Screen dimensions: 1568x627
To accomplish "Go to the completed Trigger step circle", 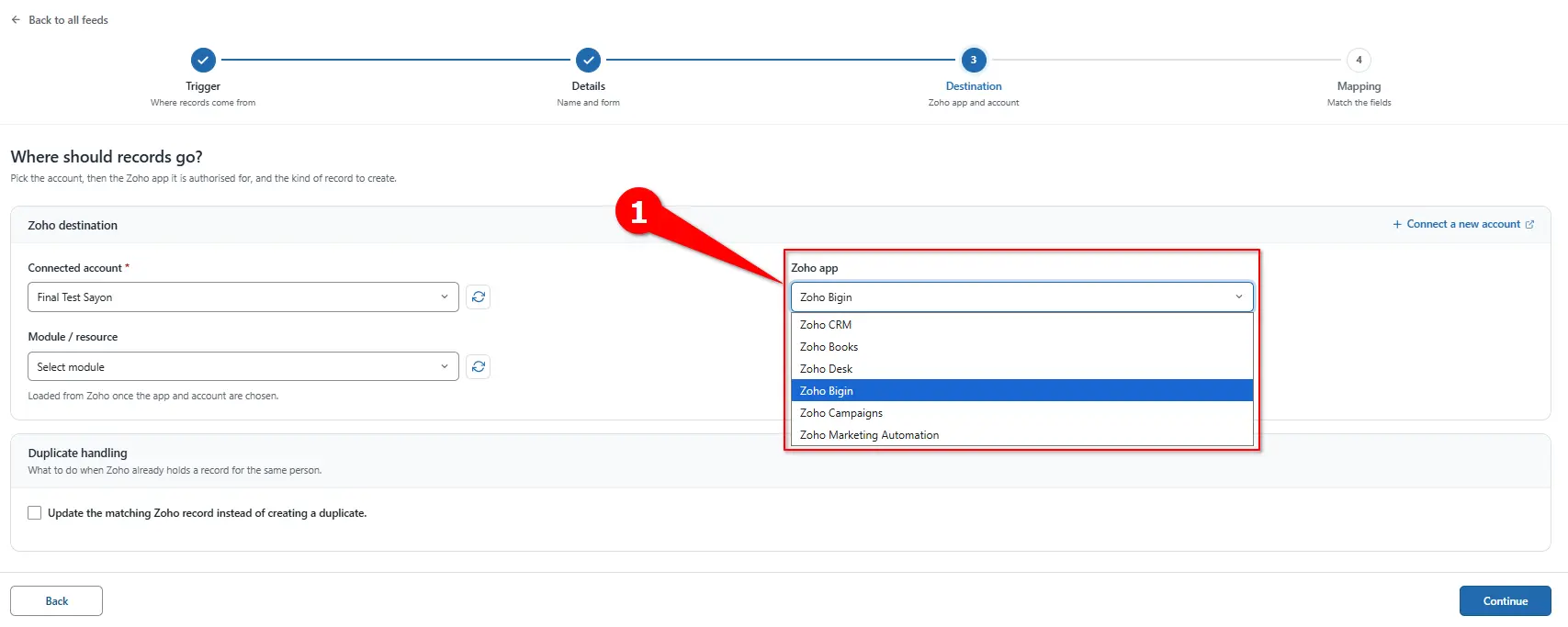I will [203, 60].
